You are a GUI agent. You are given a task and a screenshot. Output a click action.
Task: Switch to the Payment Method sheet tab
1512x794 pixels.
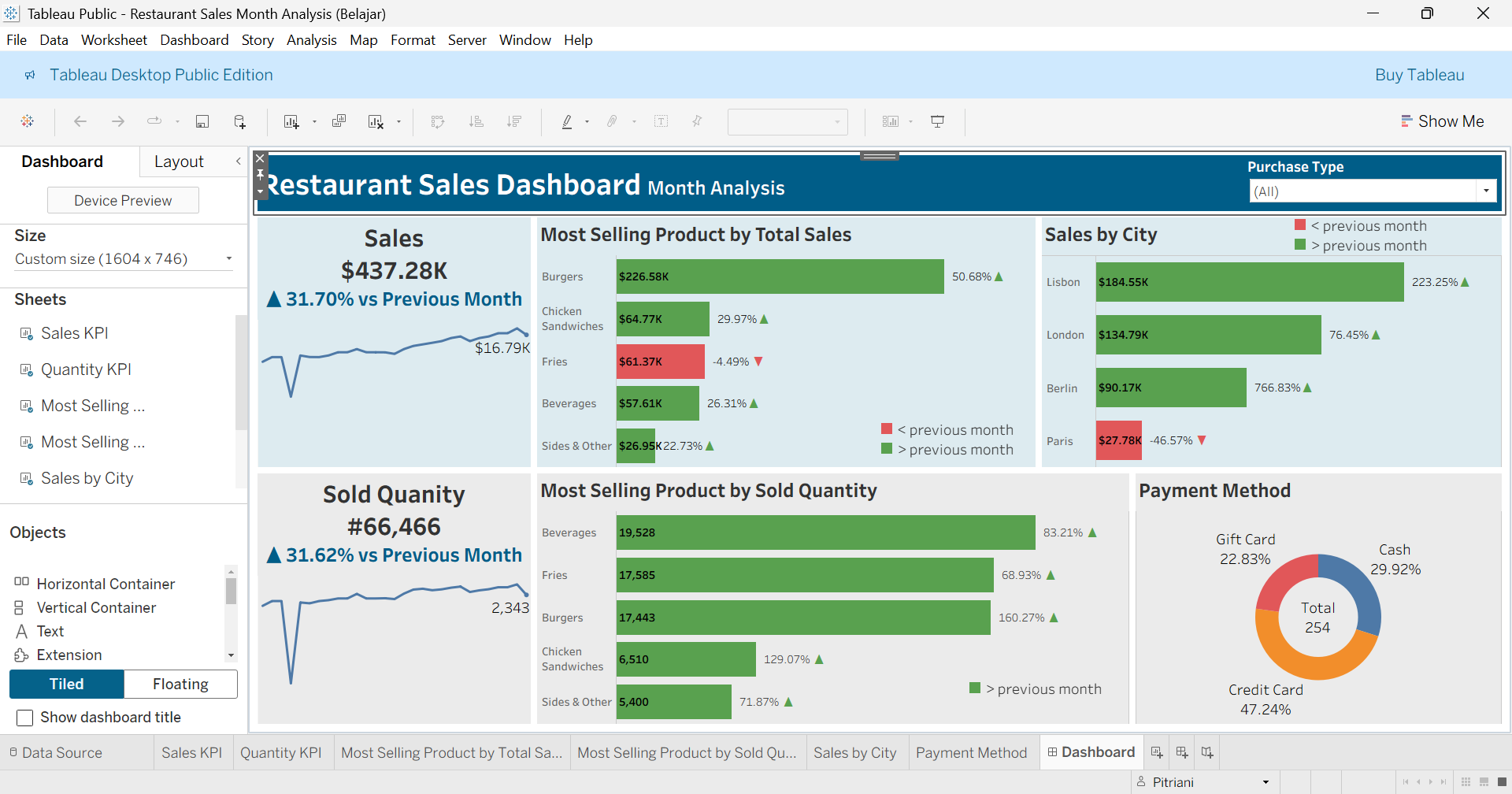971,753
